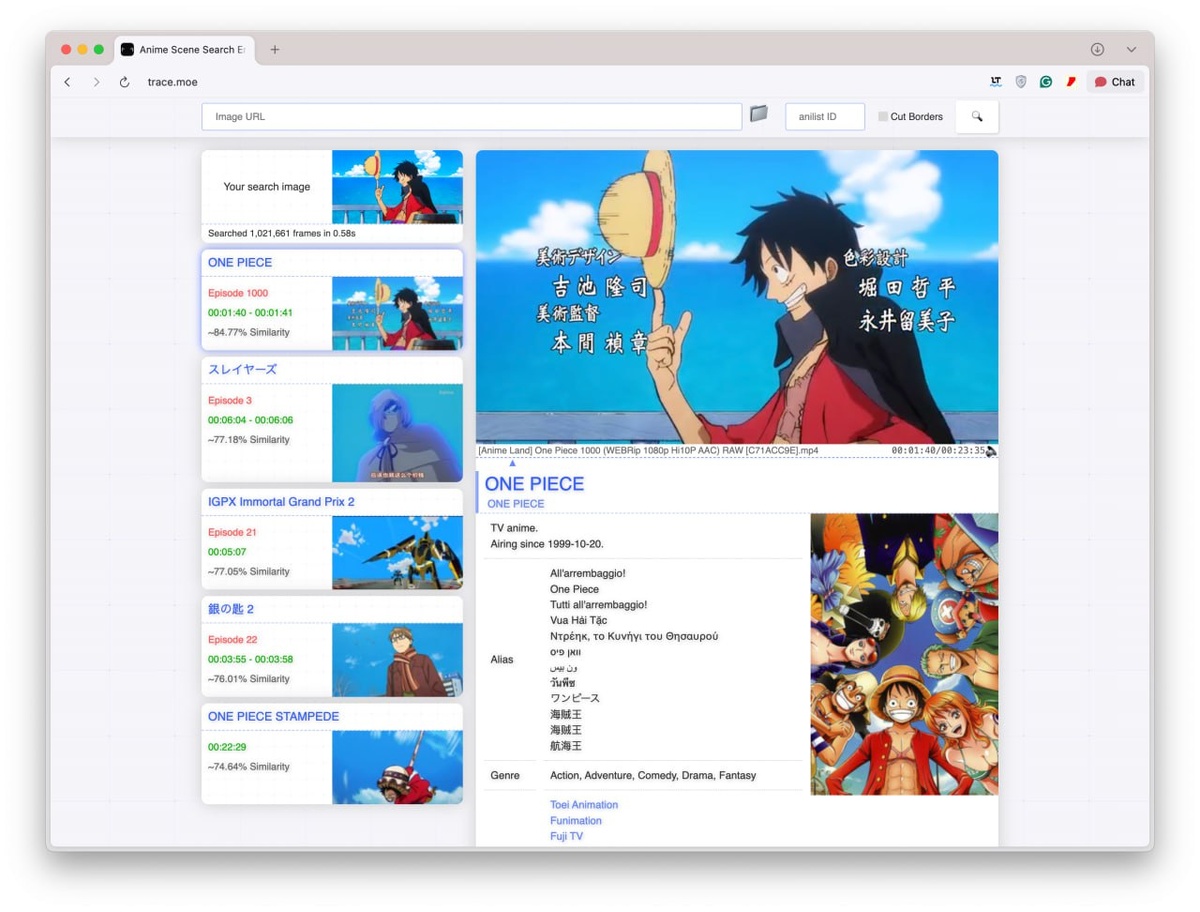Viewport: 1200px width, 912px height.
Task: Click the Airing since 1999-10-20 text
Action: pos(547,544)
